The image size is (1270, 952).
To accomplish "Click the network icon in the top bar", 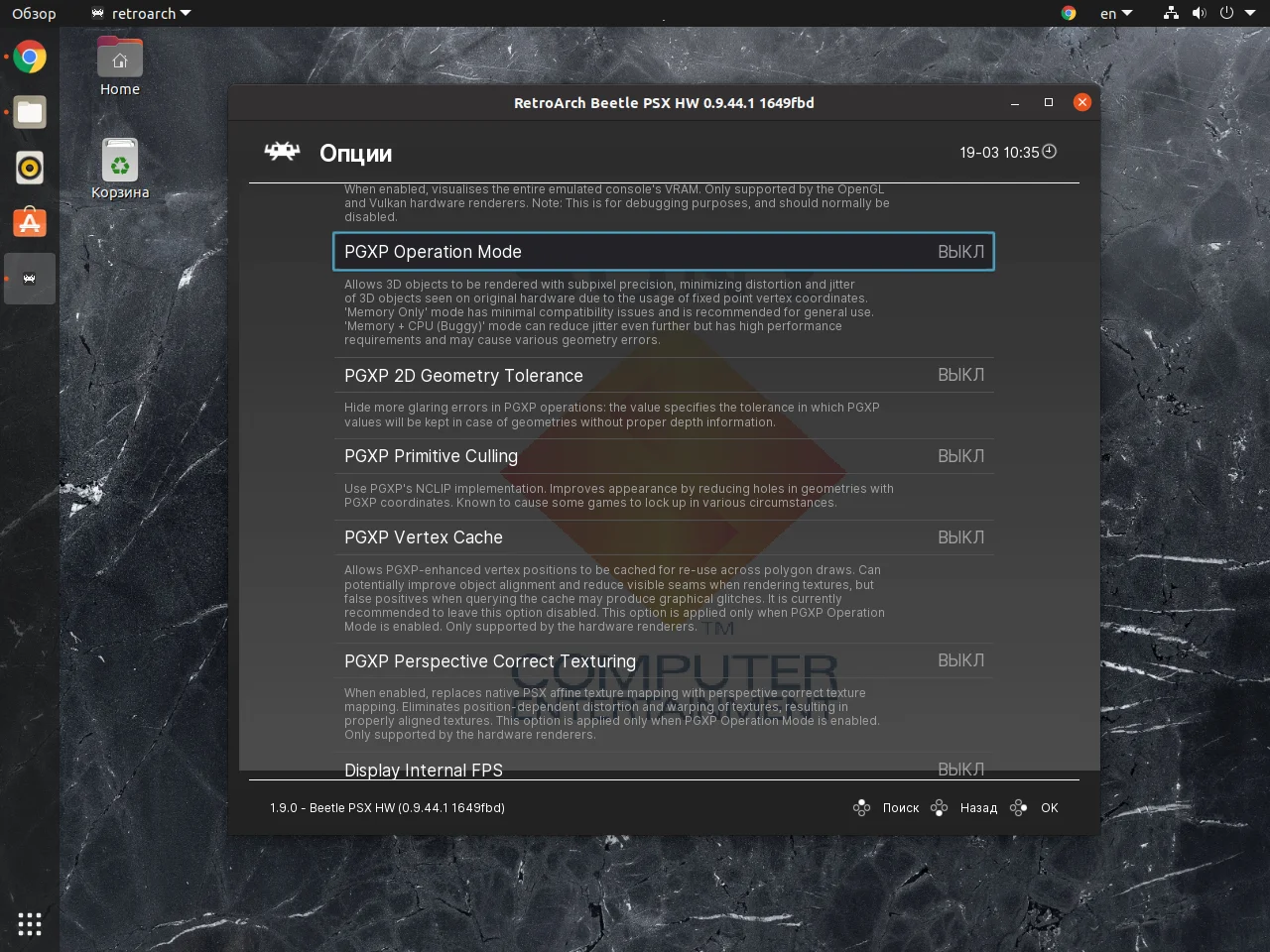I will click(1172, 13).
